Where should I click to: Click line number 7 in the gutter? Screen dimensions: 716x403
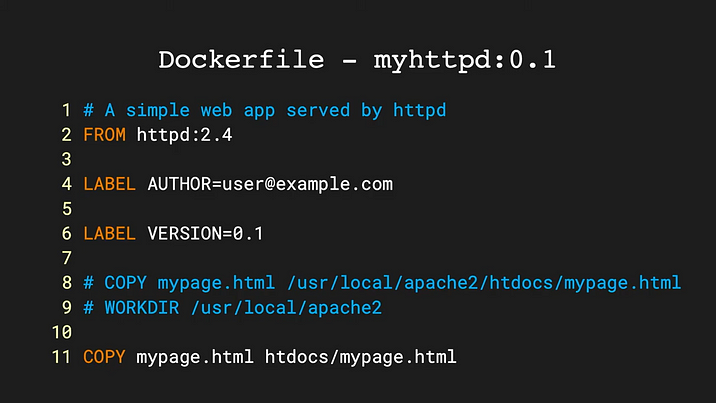point(66,258)
